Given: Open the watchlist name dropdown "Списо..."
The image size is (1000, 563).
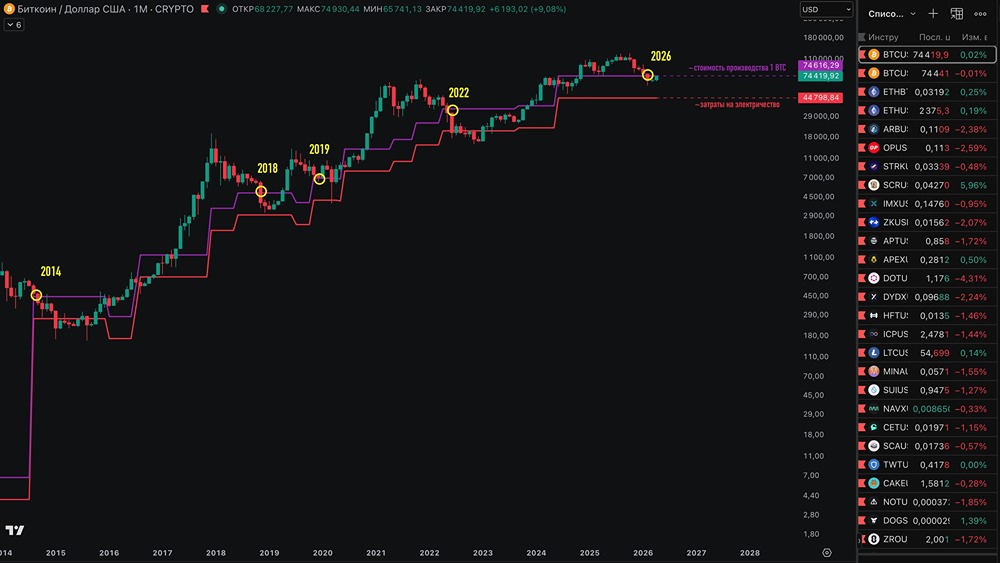Looking at the screenshot, I should (x=892, y=13).
